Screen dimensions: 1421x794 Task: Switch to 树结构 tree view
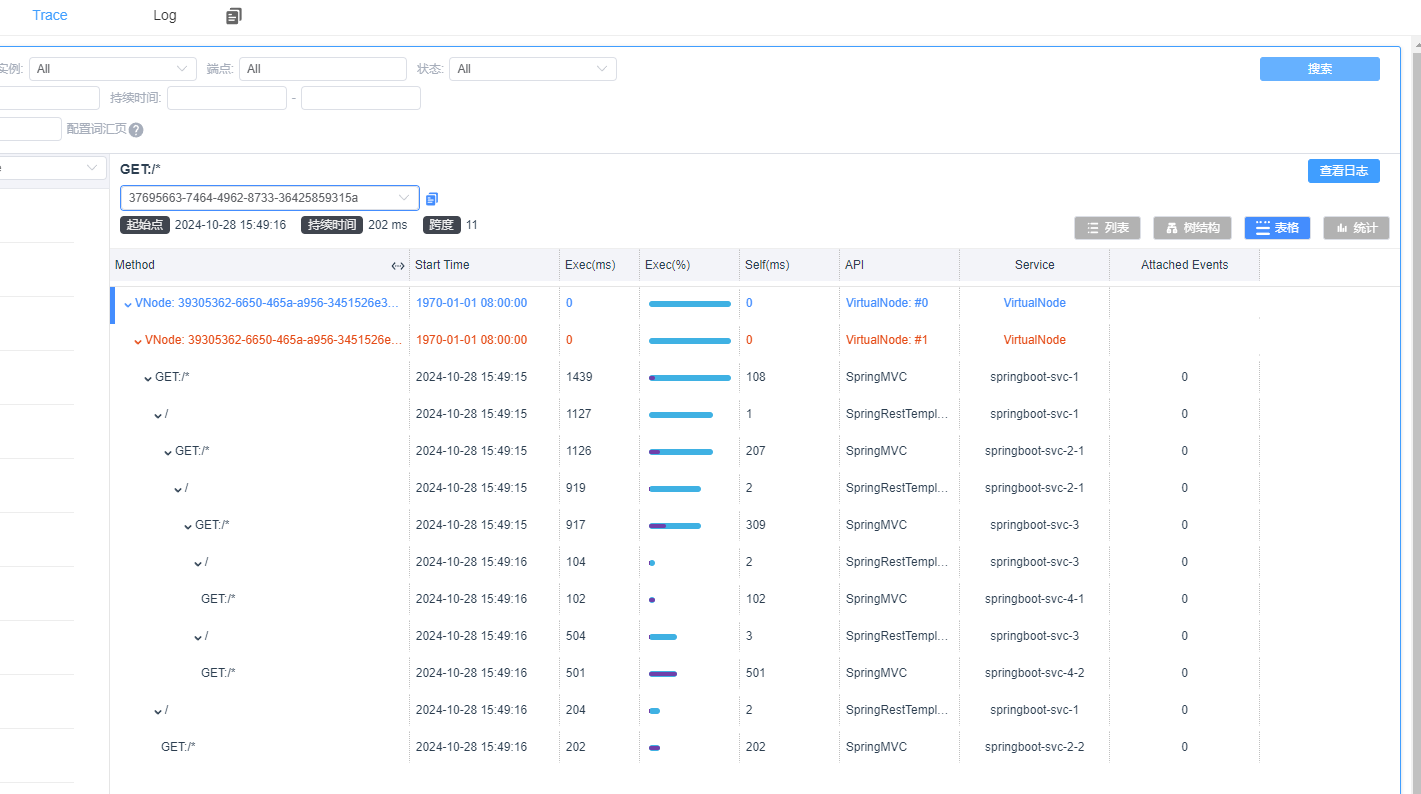click(x=1192, y=228)
